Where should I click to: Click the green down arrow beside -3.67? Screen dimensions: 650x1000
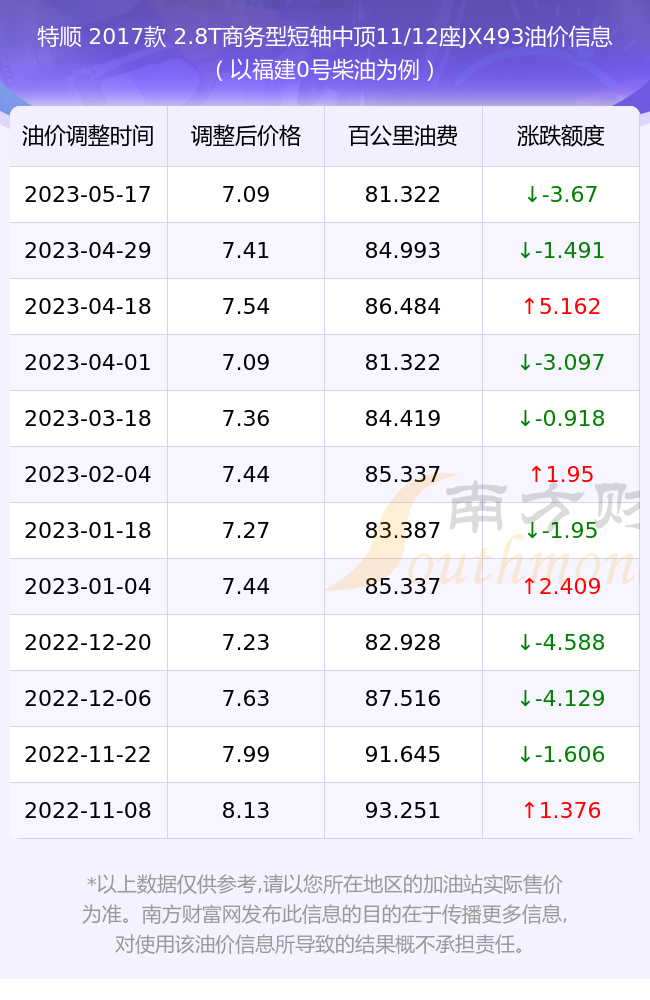click(532, 195)
